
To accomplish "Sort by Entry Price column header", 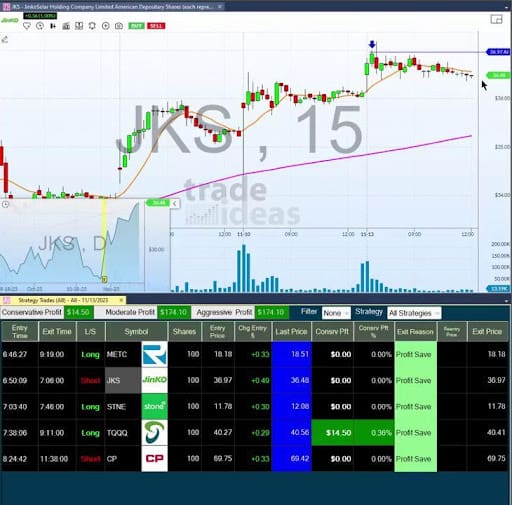I will point(218,332).
